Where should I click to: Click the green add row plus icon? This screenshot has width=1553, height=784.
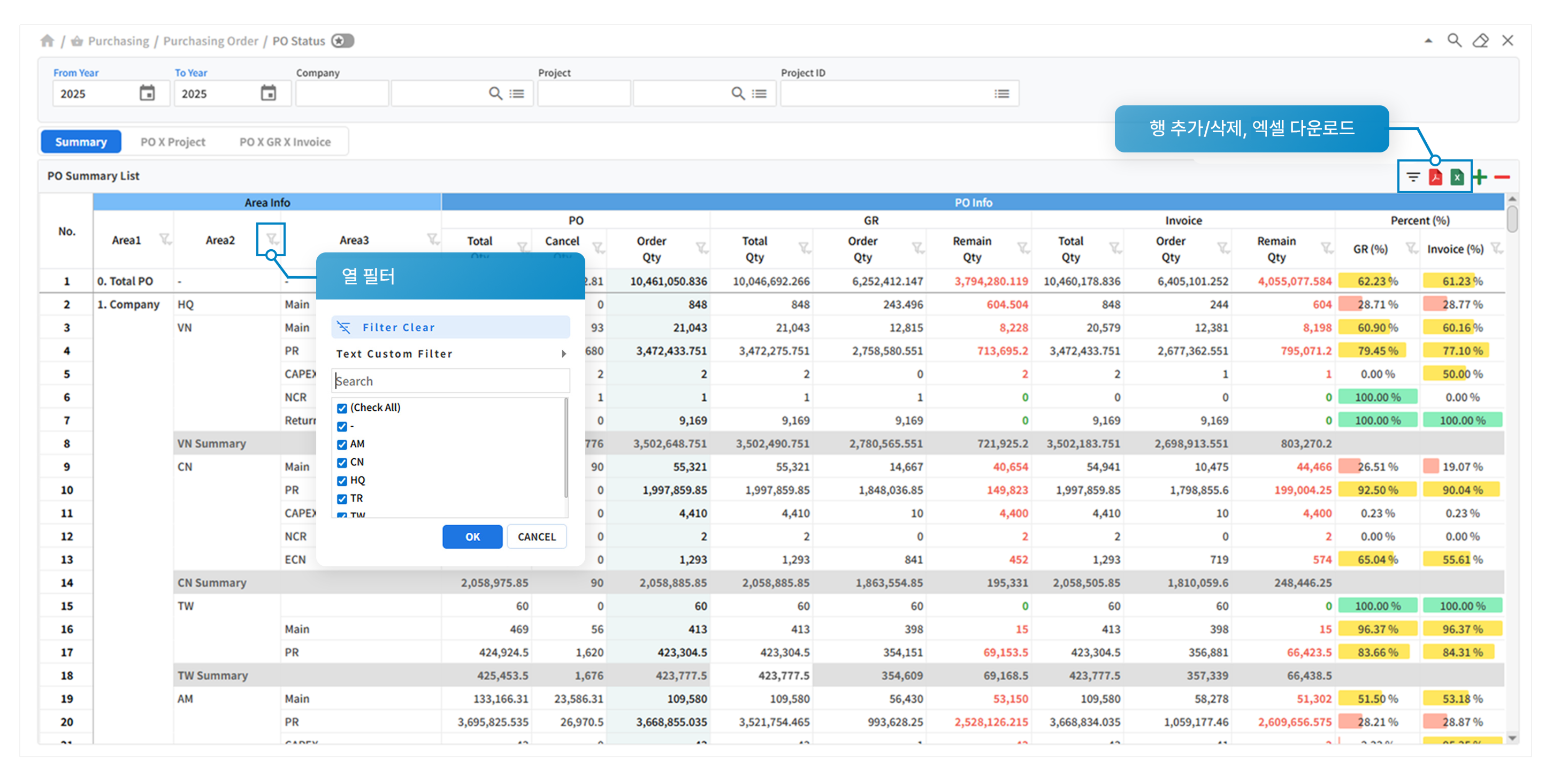(1480, 177)
